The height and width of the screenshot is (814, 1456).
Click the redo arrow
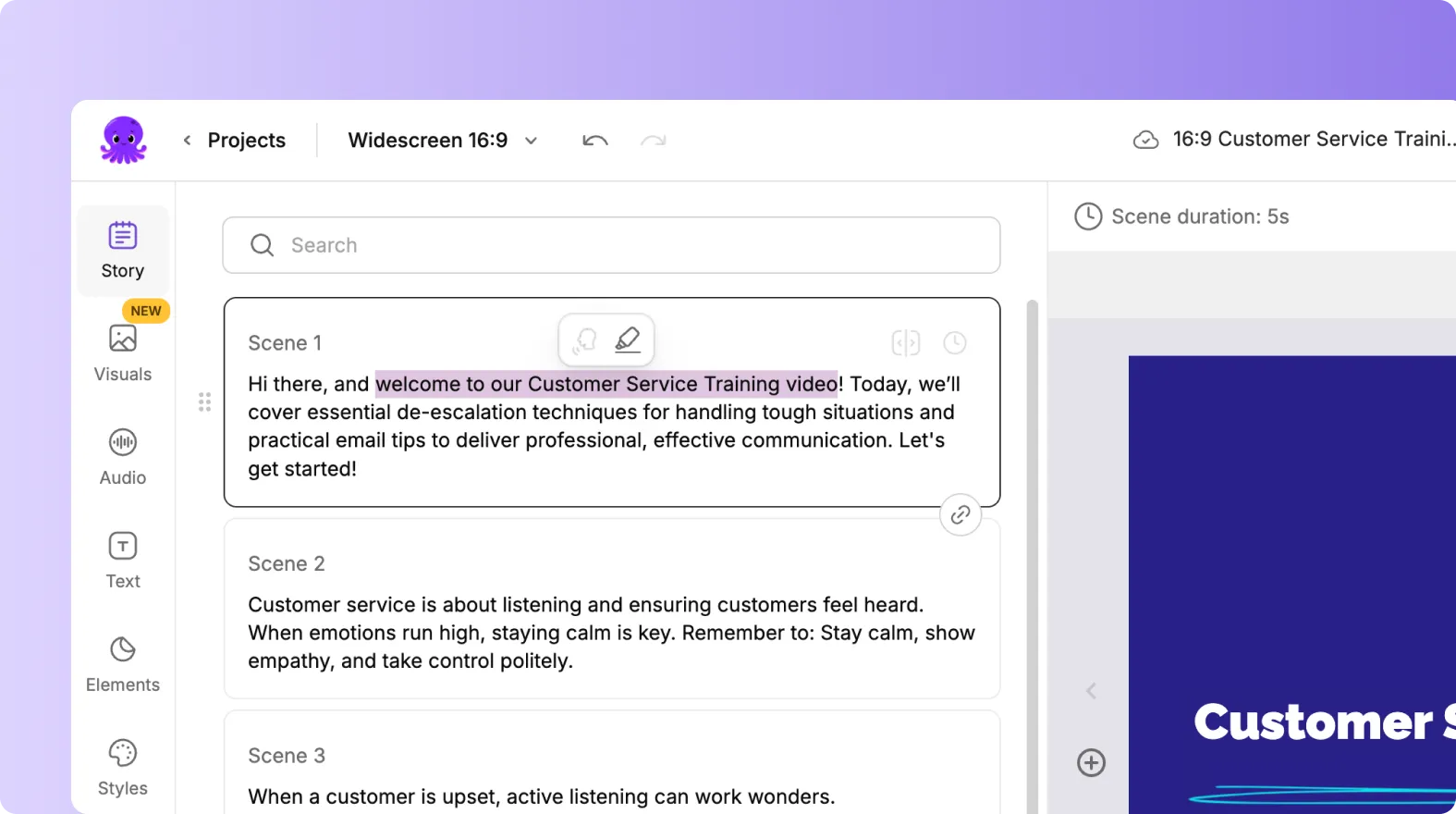tap(654, 141)
